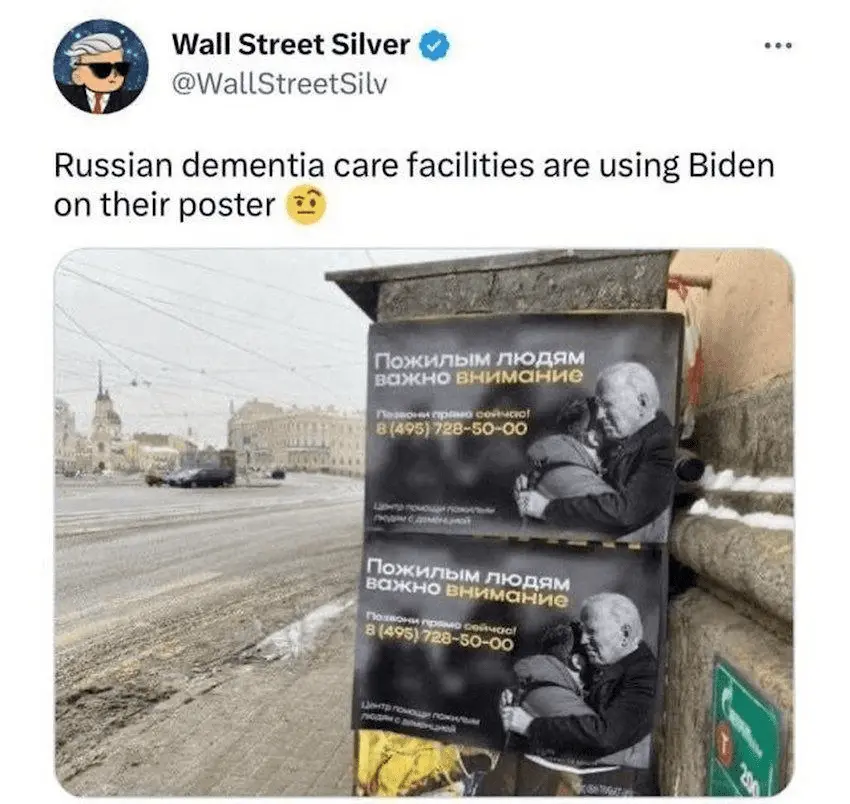Open the Wall Street Silver display name
This screenshot has height=804, width=850.
point(291,44)
